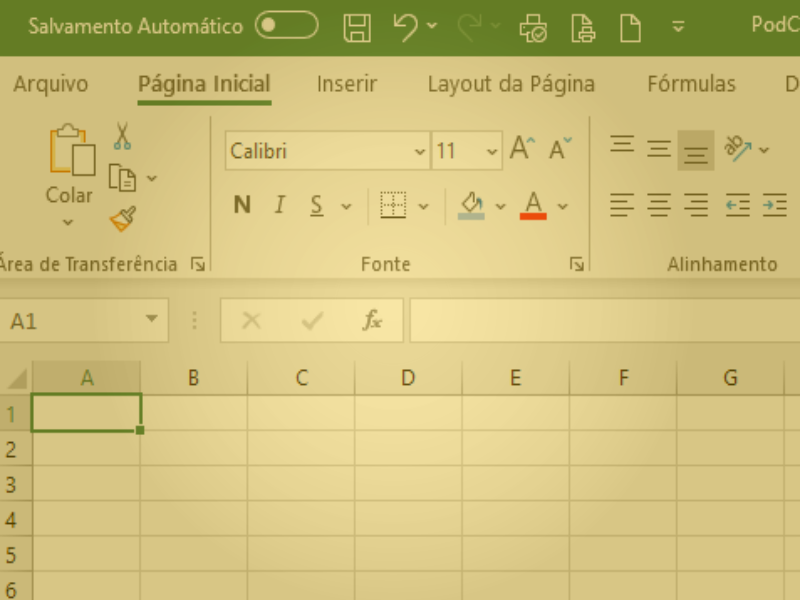
Task: Apply the red font color
Action: pyautogui.click(x=533, y=206)
